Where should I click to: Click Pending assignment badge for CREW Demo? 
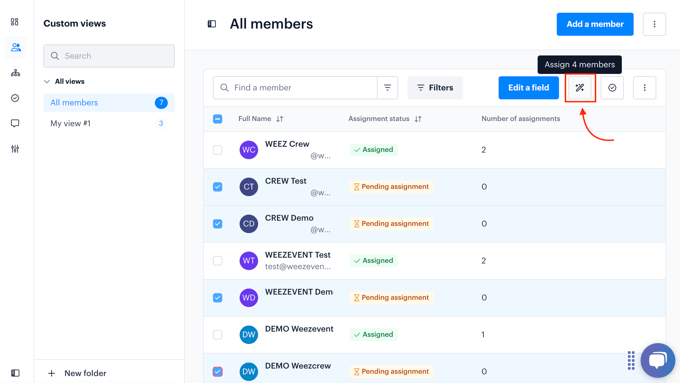(x=391, y=224)
